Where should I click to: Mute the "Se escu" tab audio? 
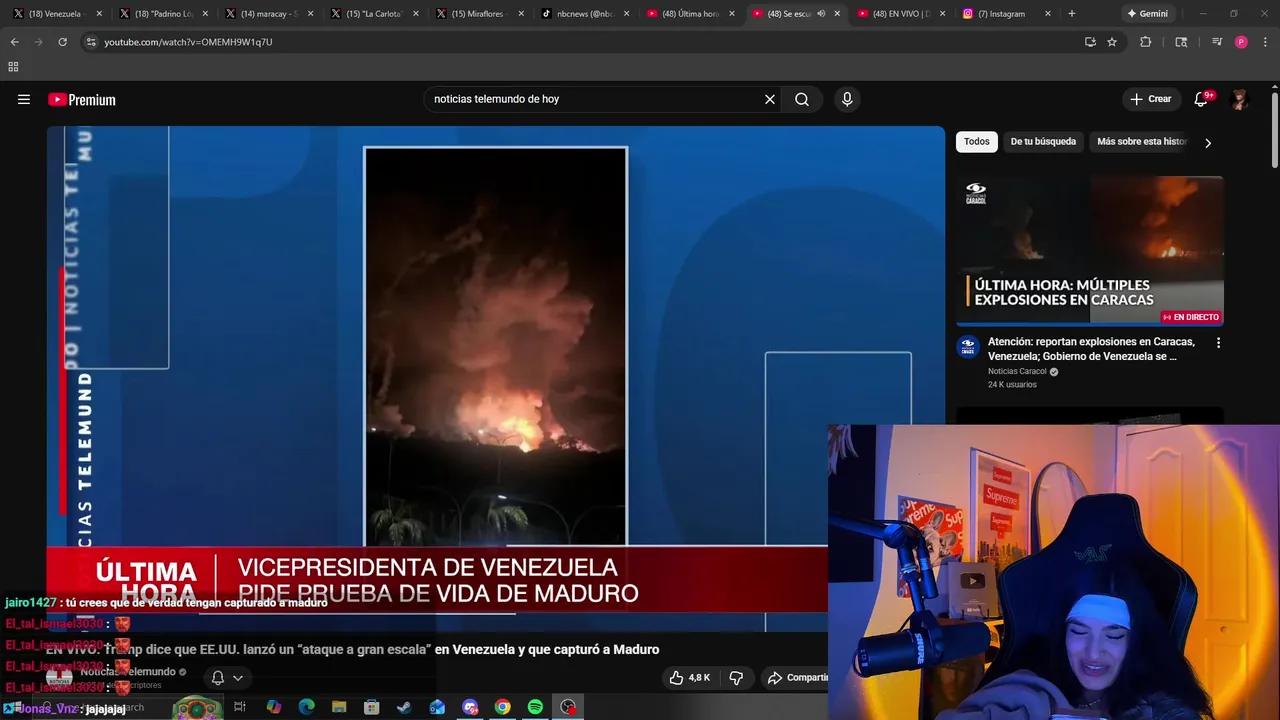(x=821, y=14)
